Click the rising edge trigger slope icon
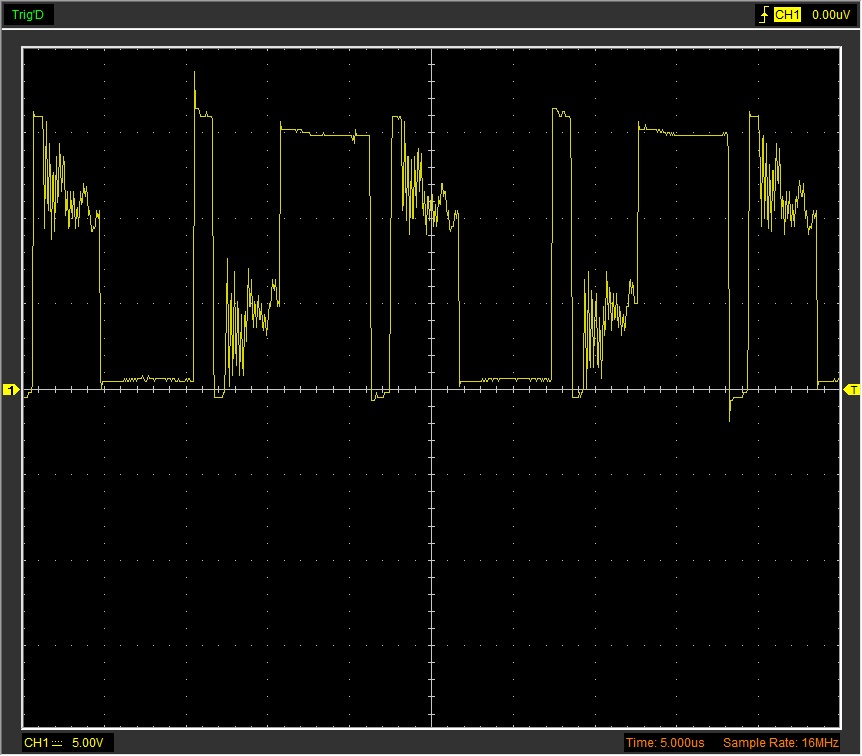Screen dimensions: 862x756 point(764,15)
